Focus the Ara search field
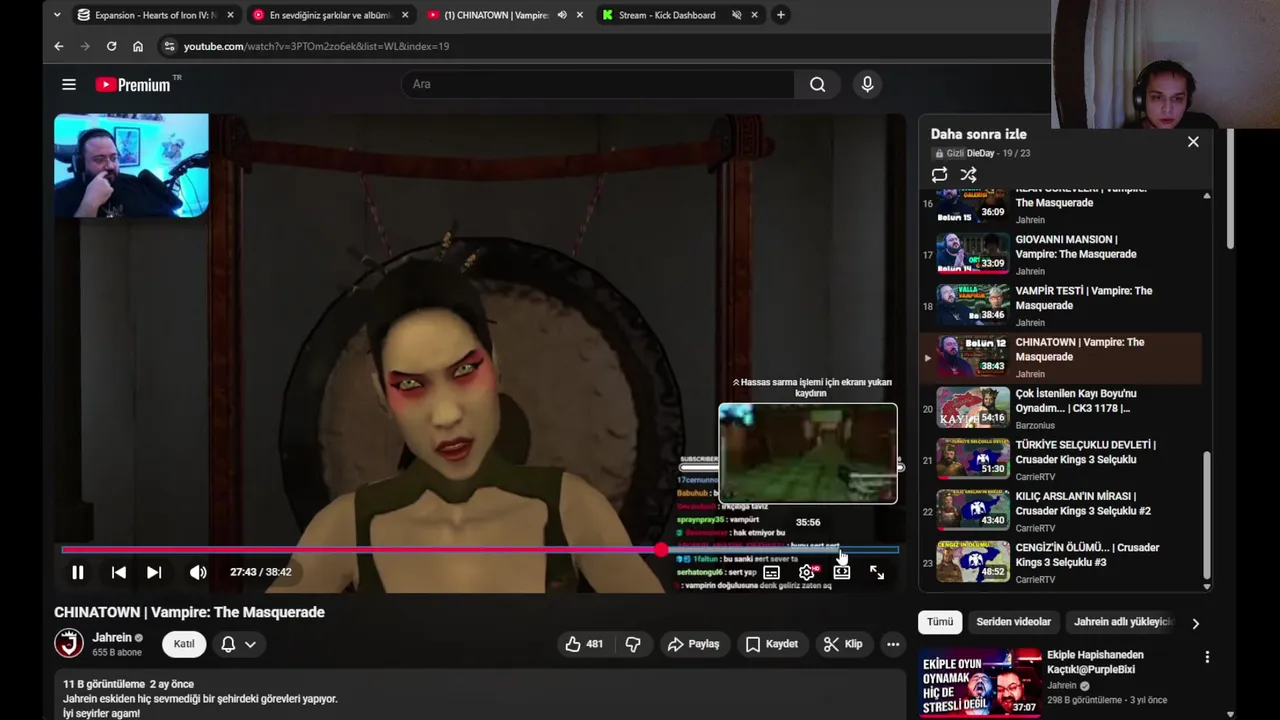 [x=598, y=85]
